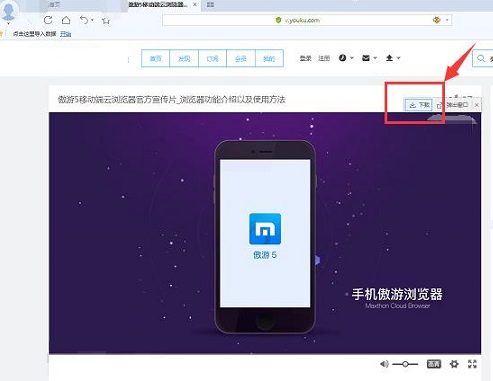Screen dimensions: 493x381
Task: Open the Youku 我的 navigation item
Action: click(x=269, y=58)
